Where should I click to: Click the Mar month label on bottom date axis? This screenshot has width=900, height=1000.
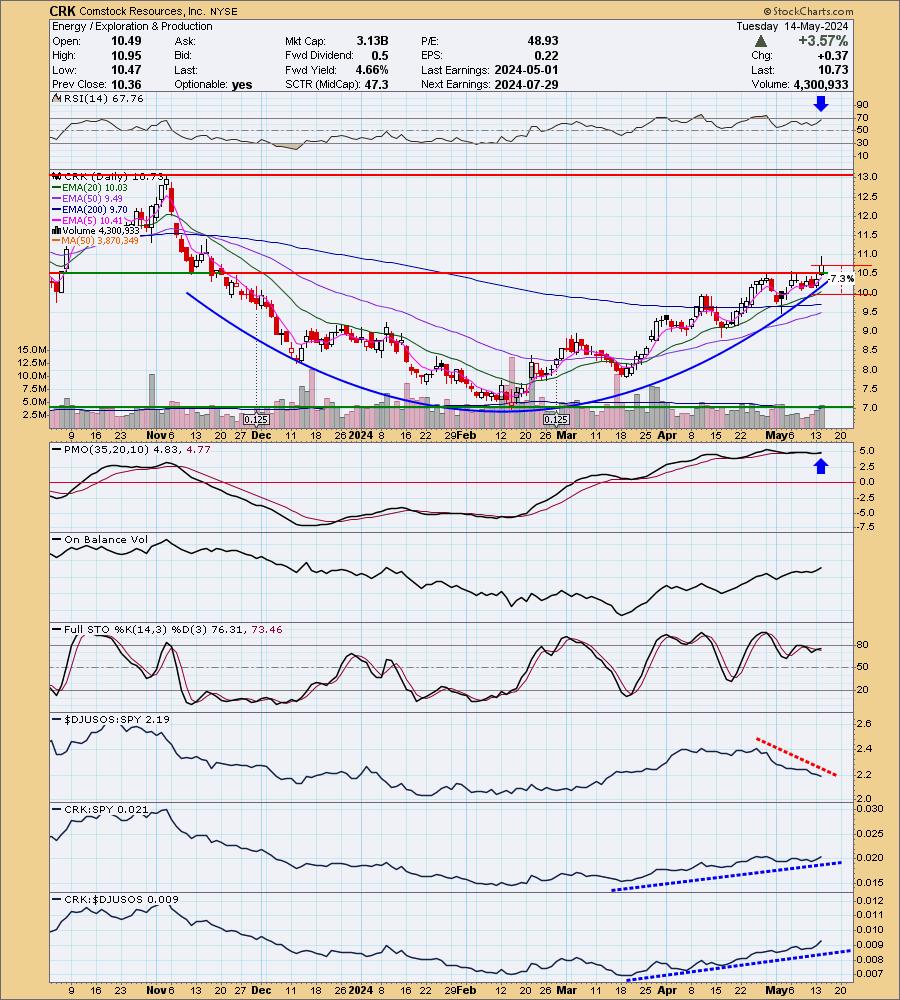[x=566, y=990]
